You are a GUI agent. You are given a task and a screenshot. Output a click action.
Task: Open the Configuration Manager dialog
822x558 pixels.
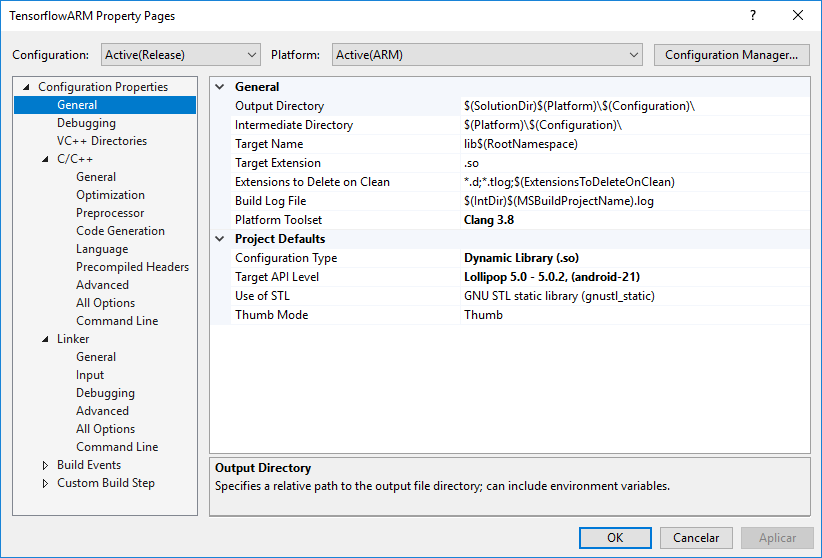[731, 55]
